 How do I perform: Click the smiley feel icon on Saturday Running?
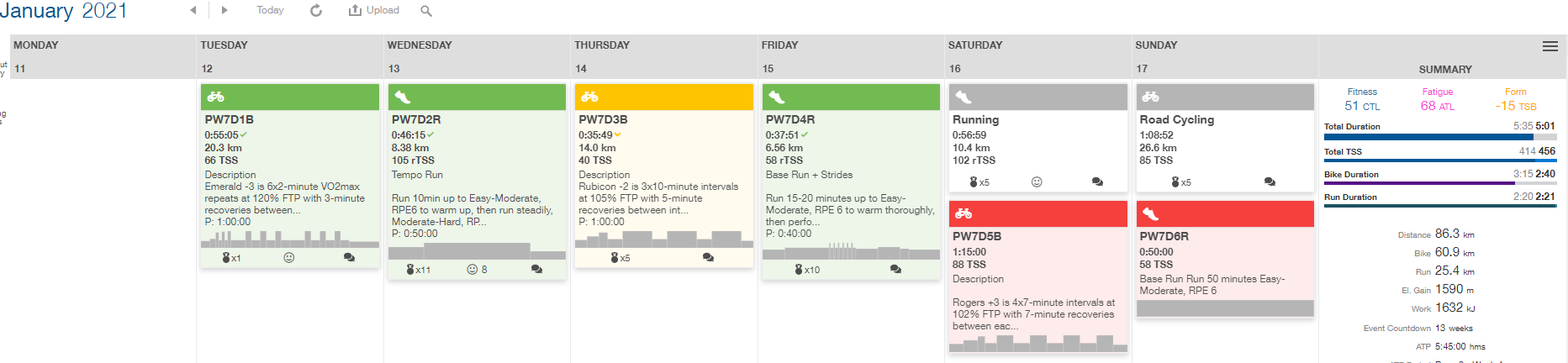1037,181
